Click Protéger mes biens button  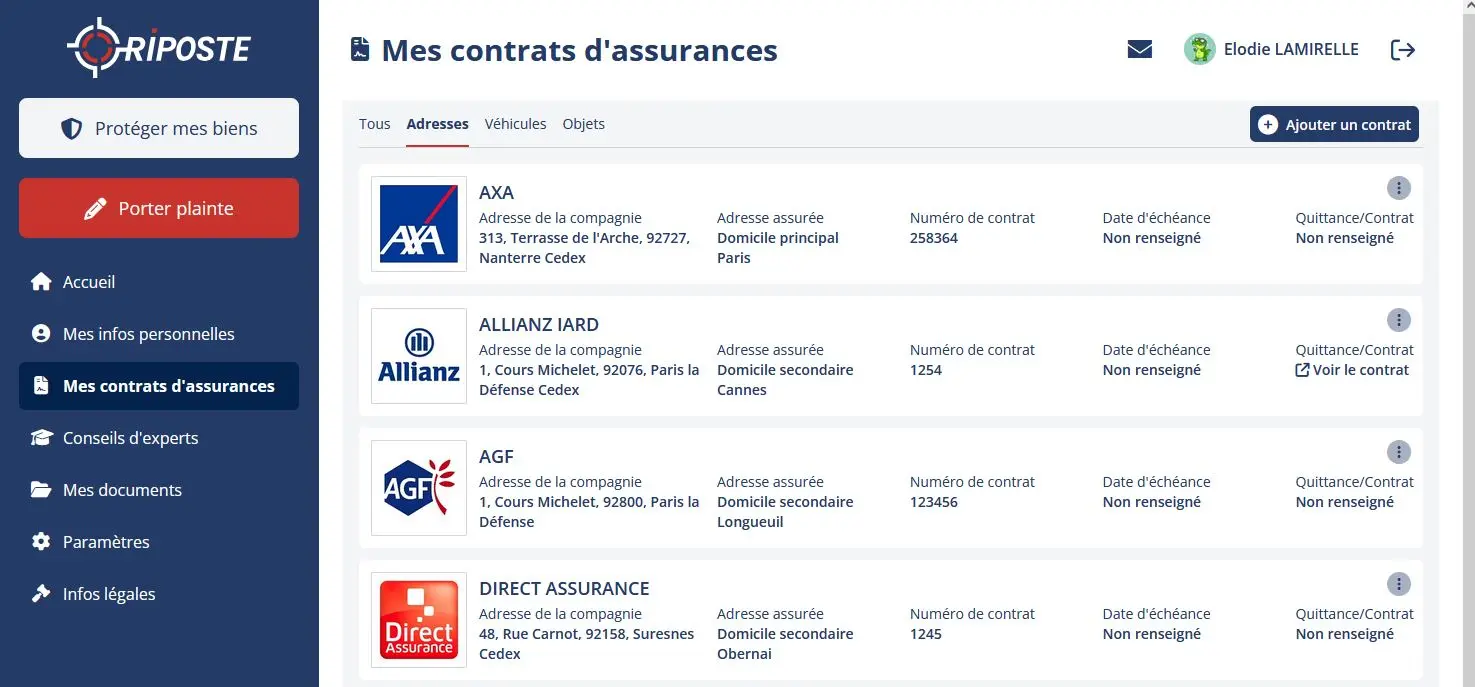point(159,128)
